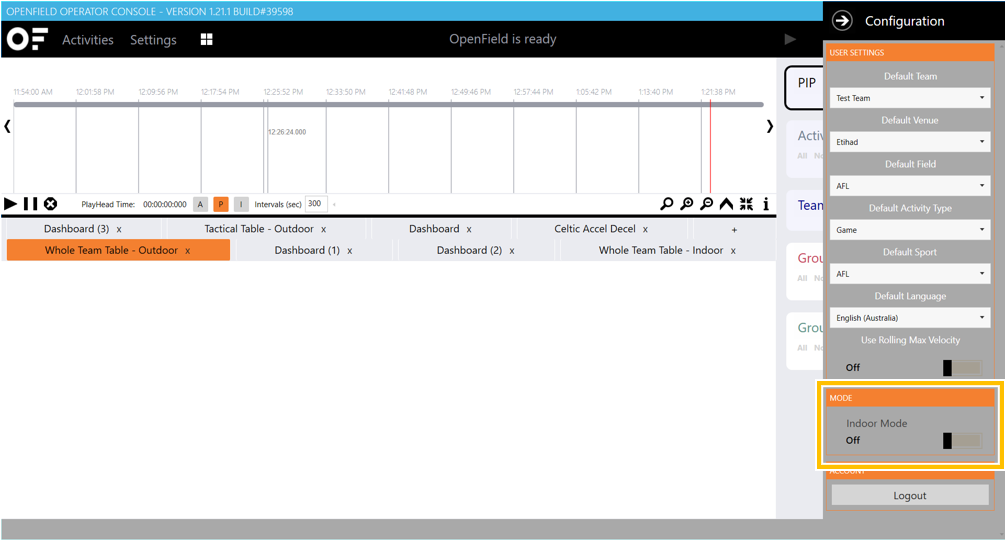Toggle Use Rolling Max Velocity switch
This screenshot has height=542, width=1007.
click(x=962, y=367)
